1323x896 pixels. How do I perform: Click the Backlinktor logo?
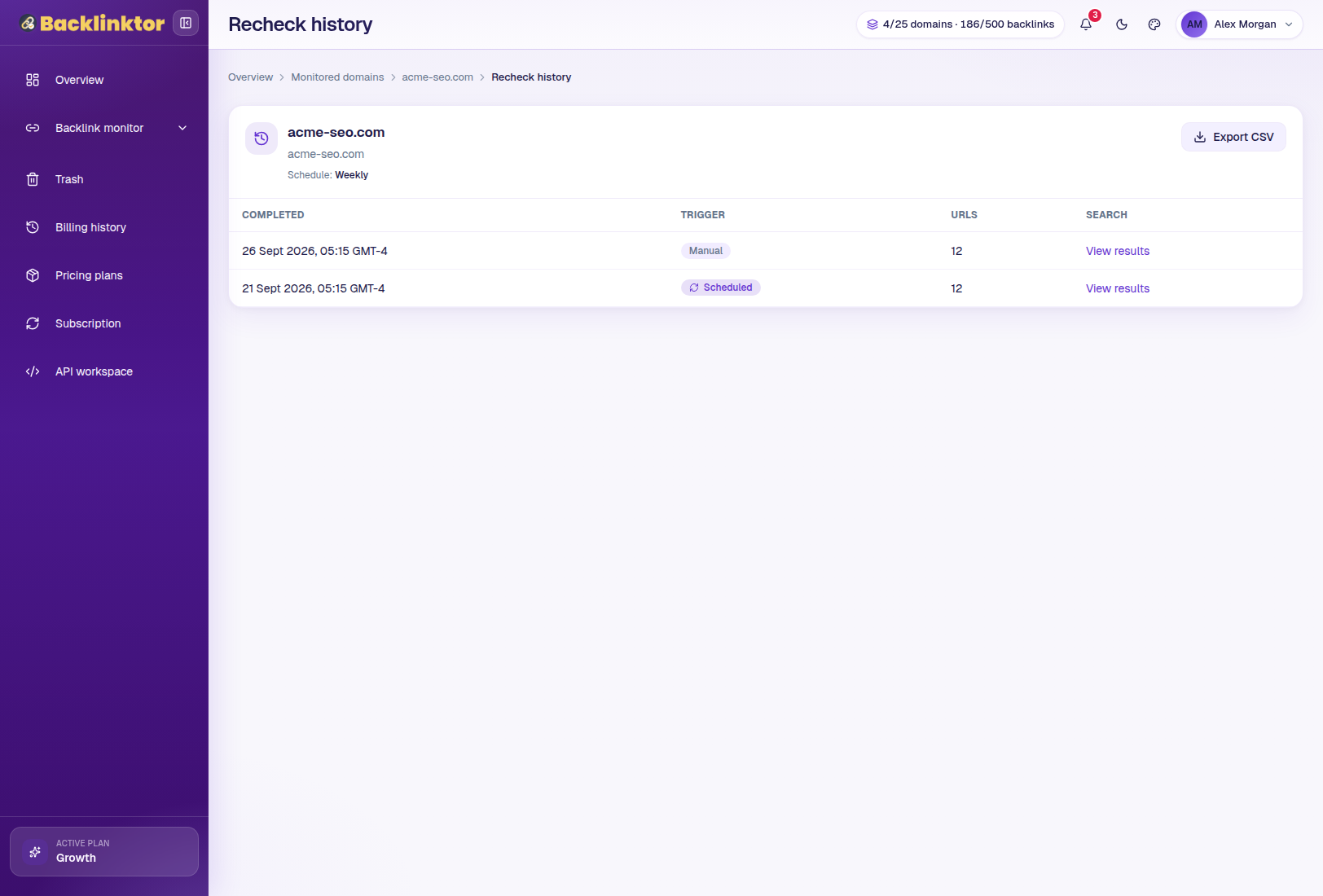tap(92, 23)
